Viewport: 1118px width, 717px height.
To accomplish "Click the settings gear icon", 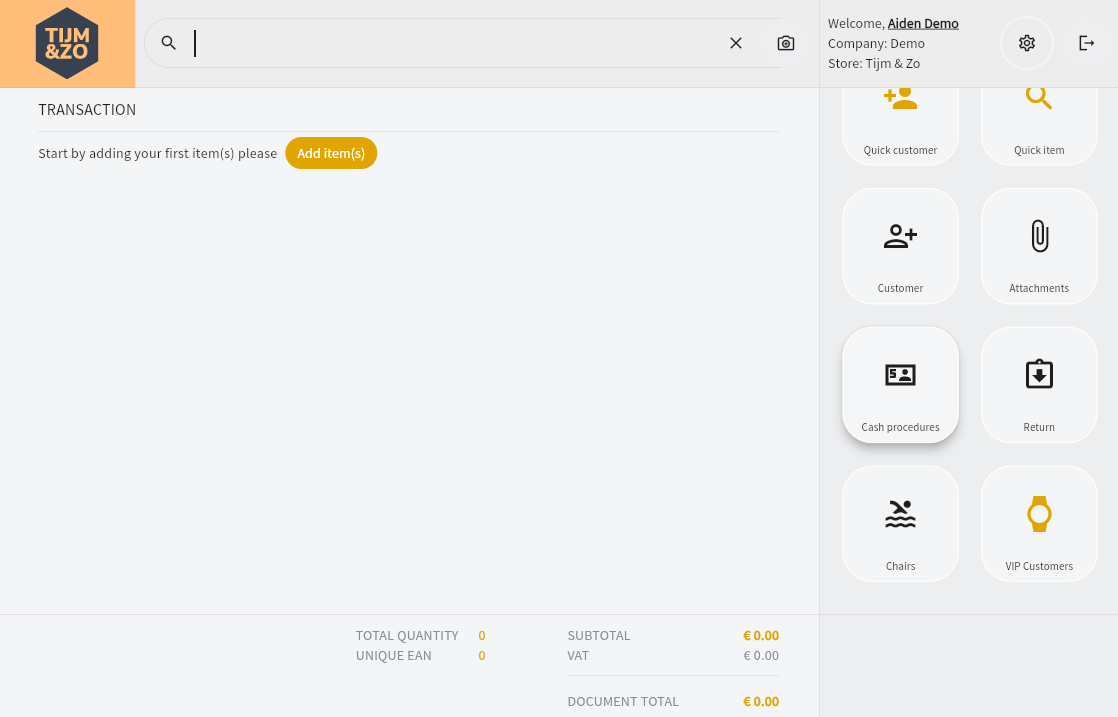I will [x=1027, y=43].
